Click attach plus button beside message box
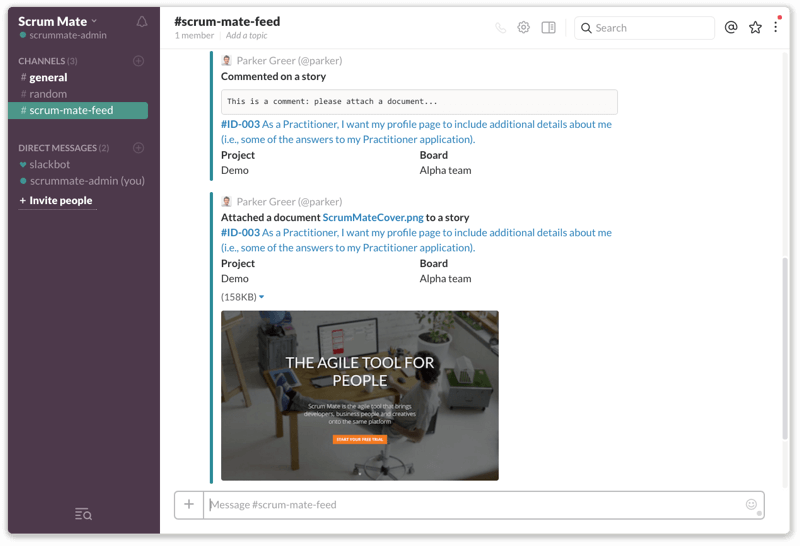 tap(189, 505)
